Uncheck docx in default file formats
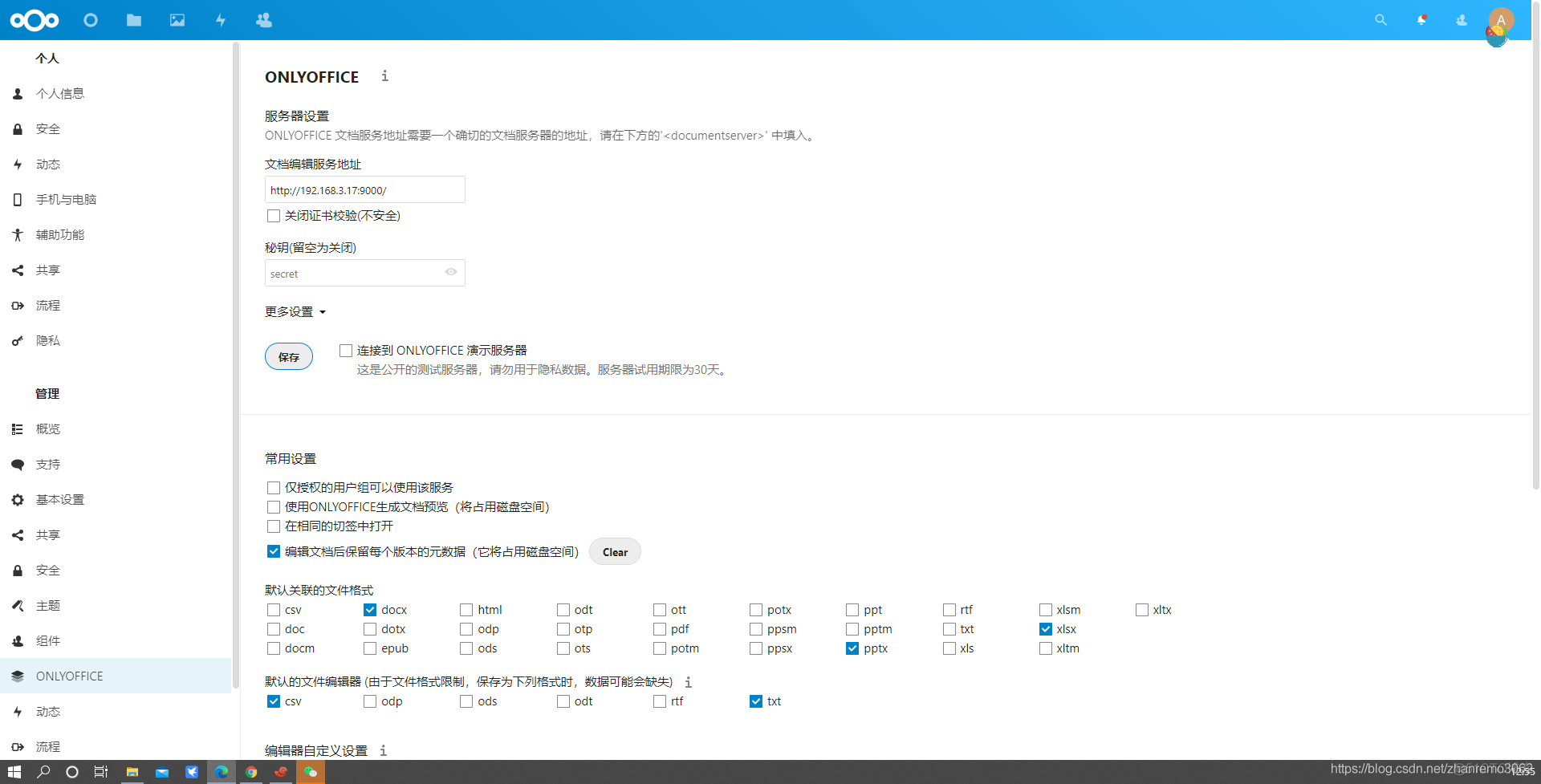Image resolution: width=1541 pixels, height=784 pixels. click(370, 610)
